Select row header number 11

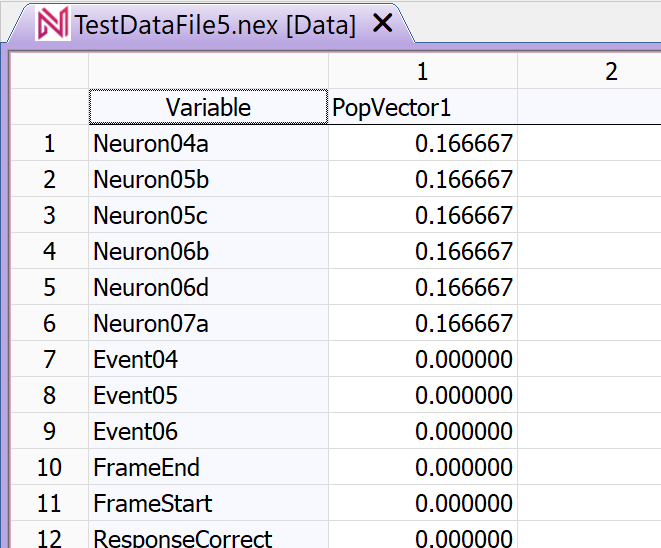[49, 503]
